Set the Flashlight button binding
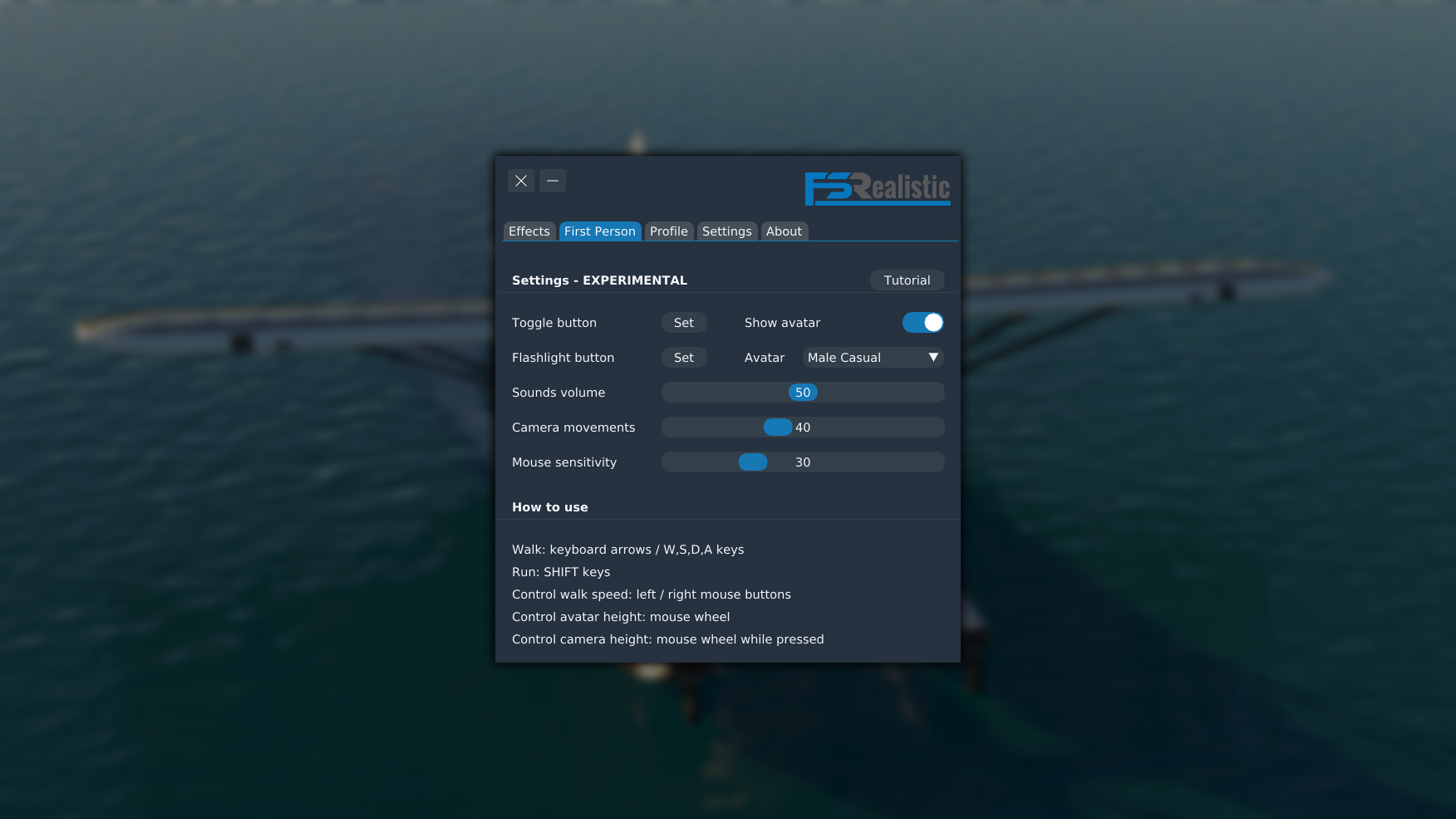 (684, 357)
